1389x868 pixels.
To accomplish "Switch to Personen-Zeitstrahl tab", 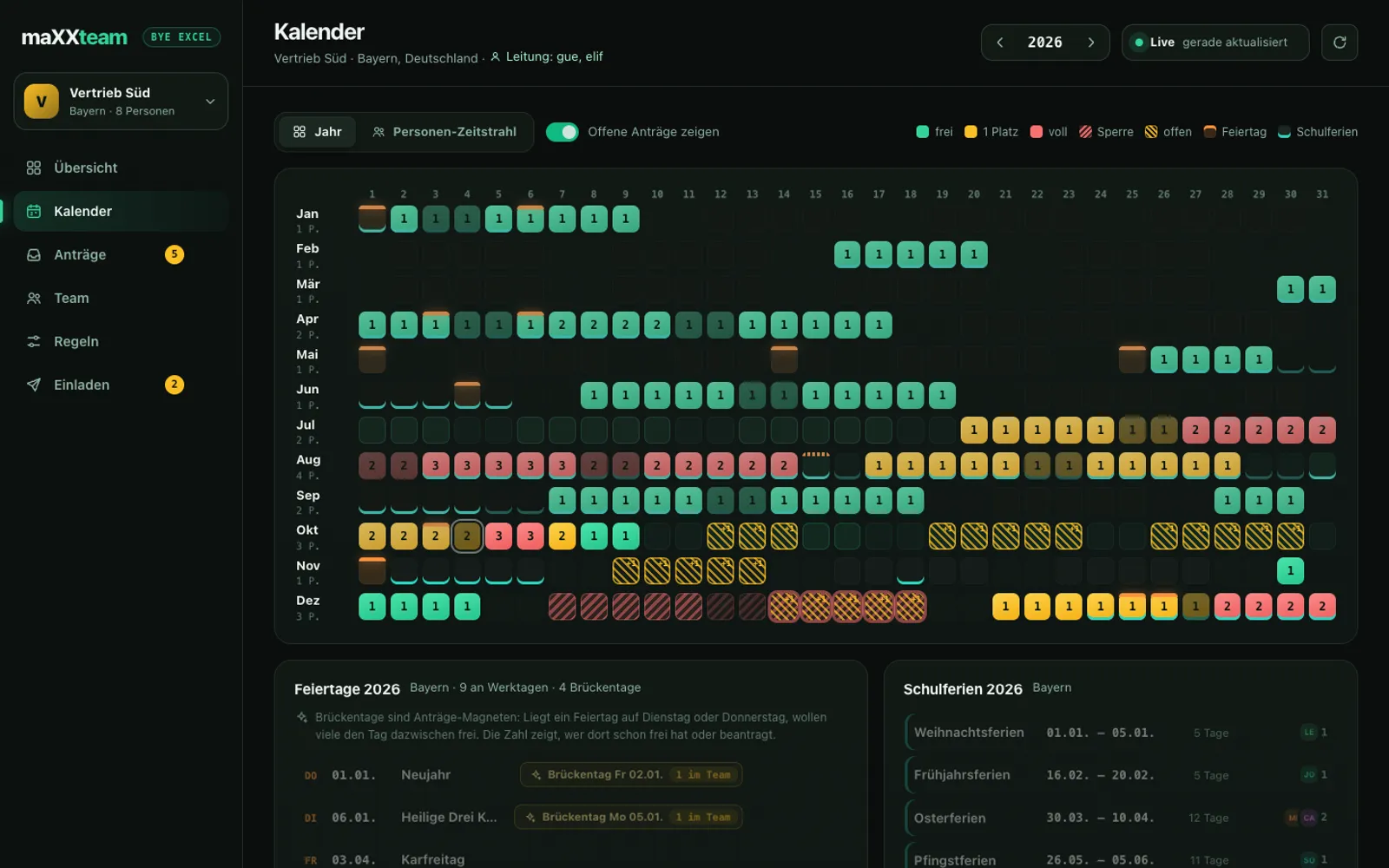I will 444,132.
